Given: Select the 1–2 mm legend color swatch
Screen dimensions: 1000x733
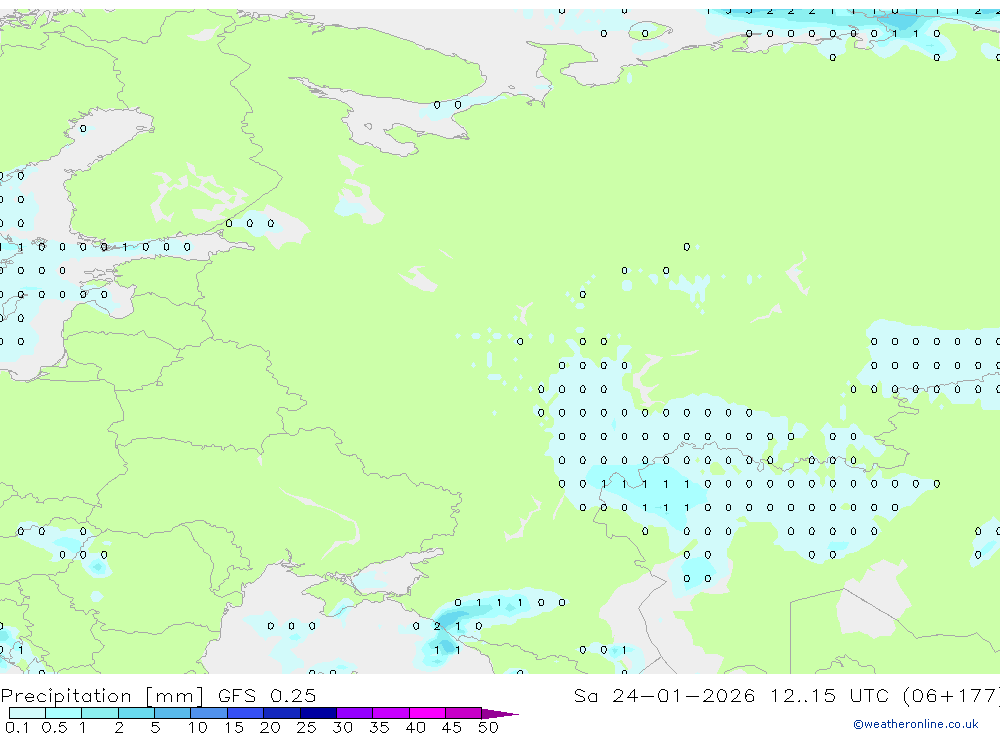Looking at the screenshot, I should (x=100, y=713).
